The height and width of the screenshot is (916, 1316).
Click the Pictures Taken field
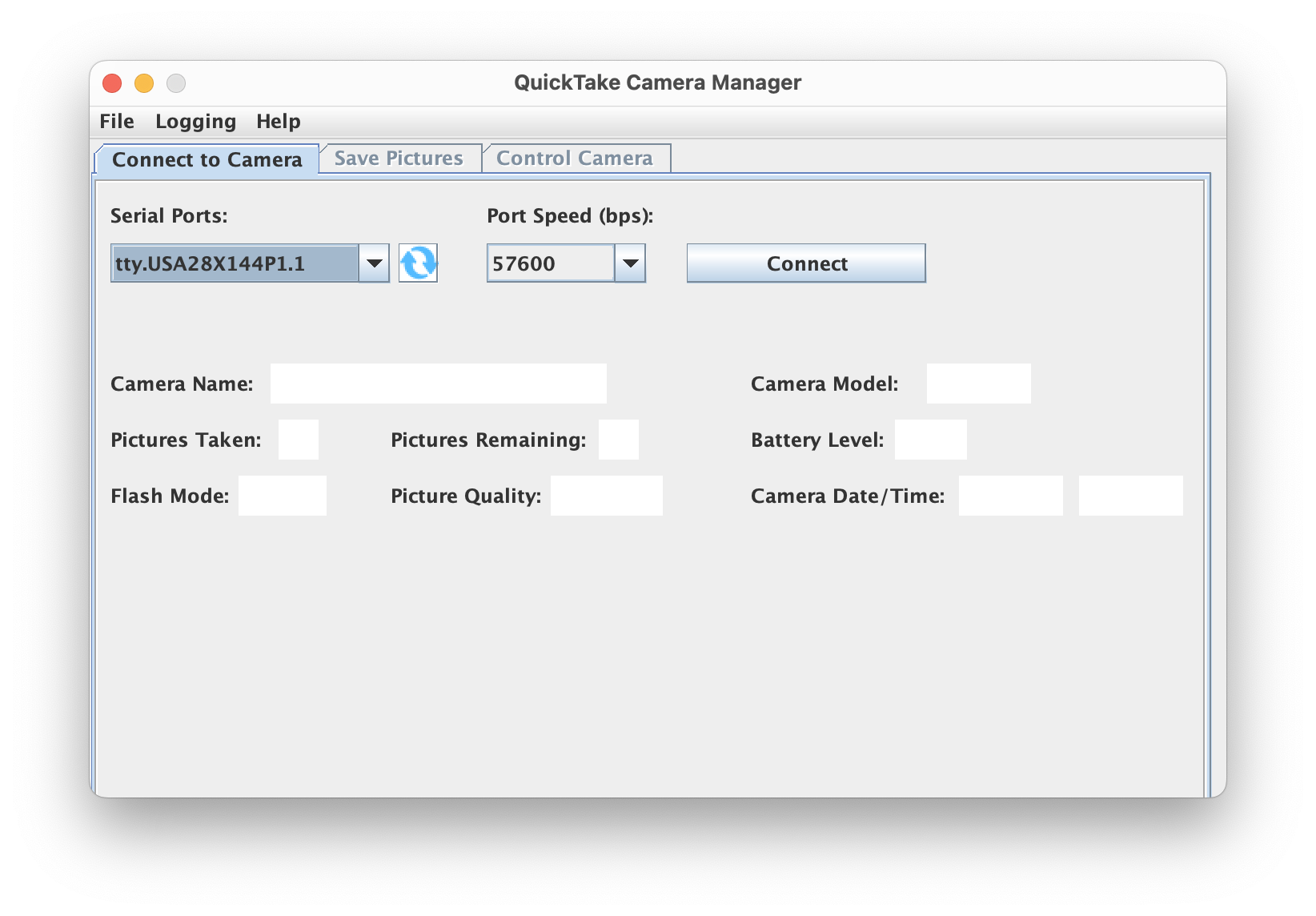point(298,440)
